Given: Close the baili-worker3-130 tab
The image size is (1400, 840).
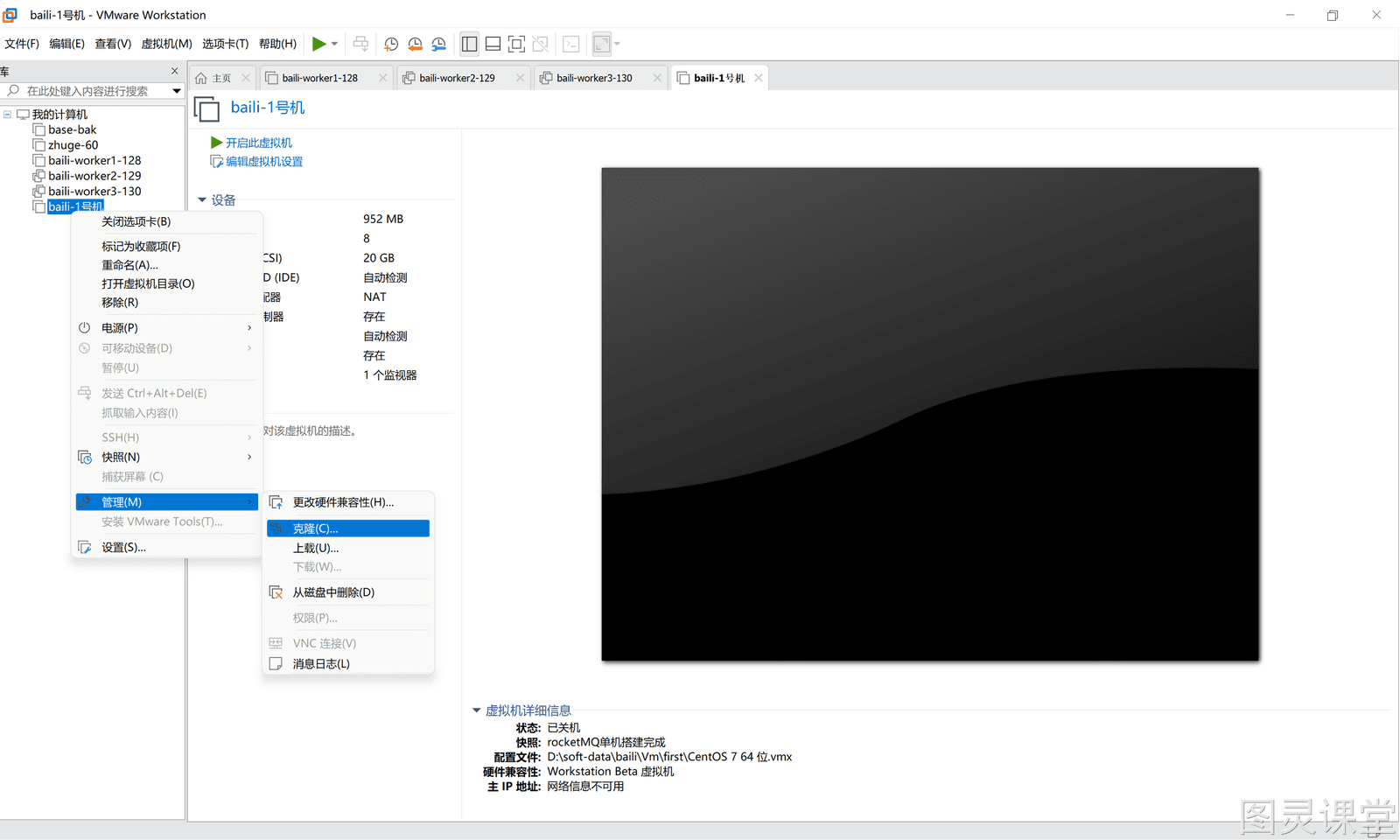Looking at the screenshot, I should pos(657,78).
